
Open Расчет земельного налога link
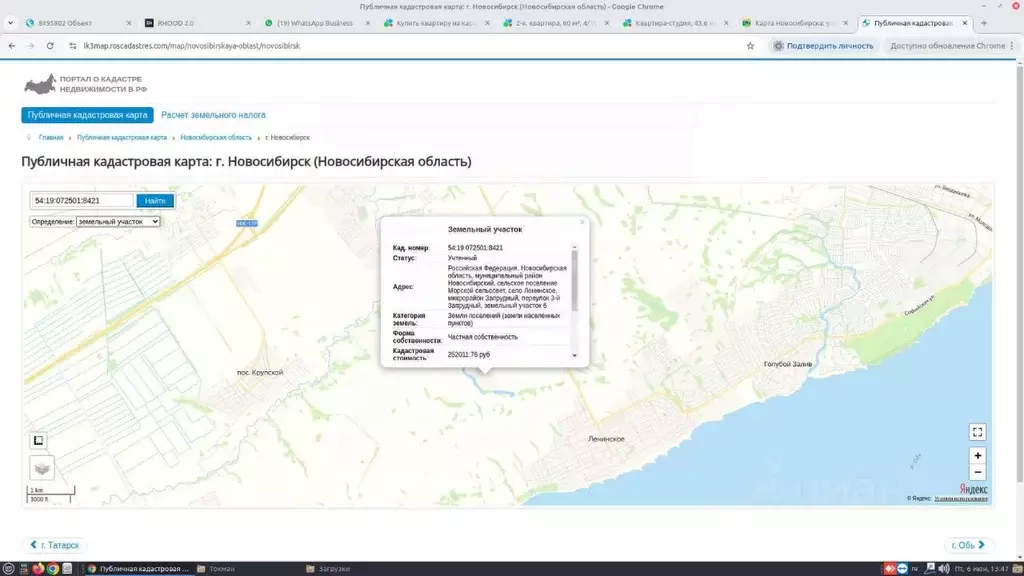(x=214, y=115)
